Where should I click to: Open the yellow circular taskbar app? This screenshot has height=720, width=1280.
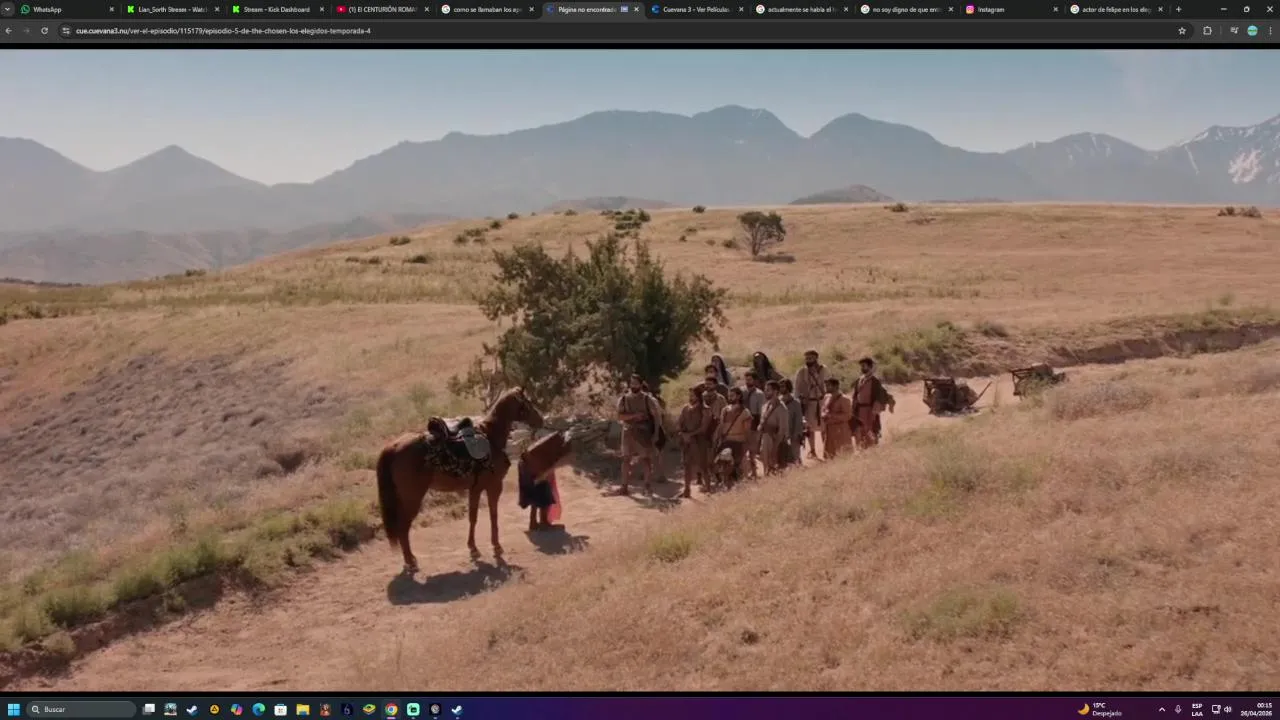click(214, 709)
